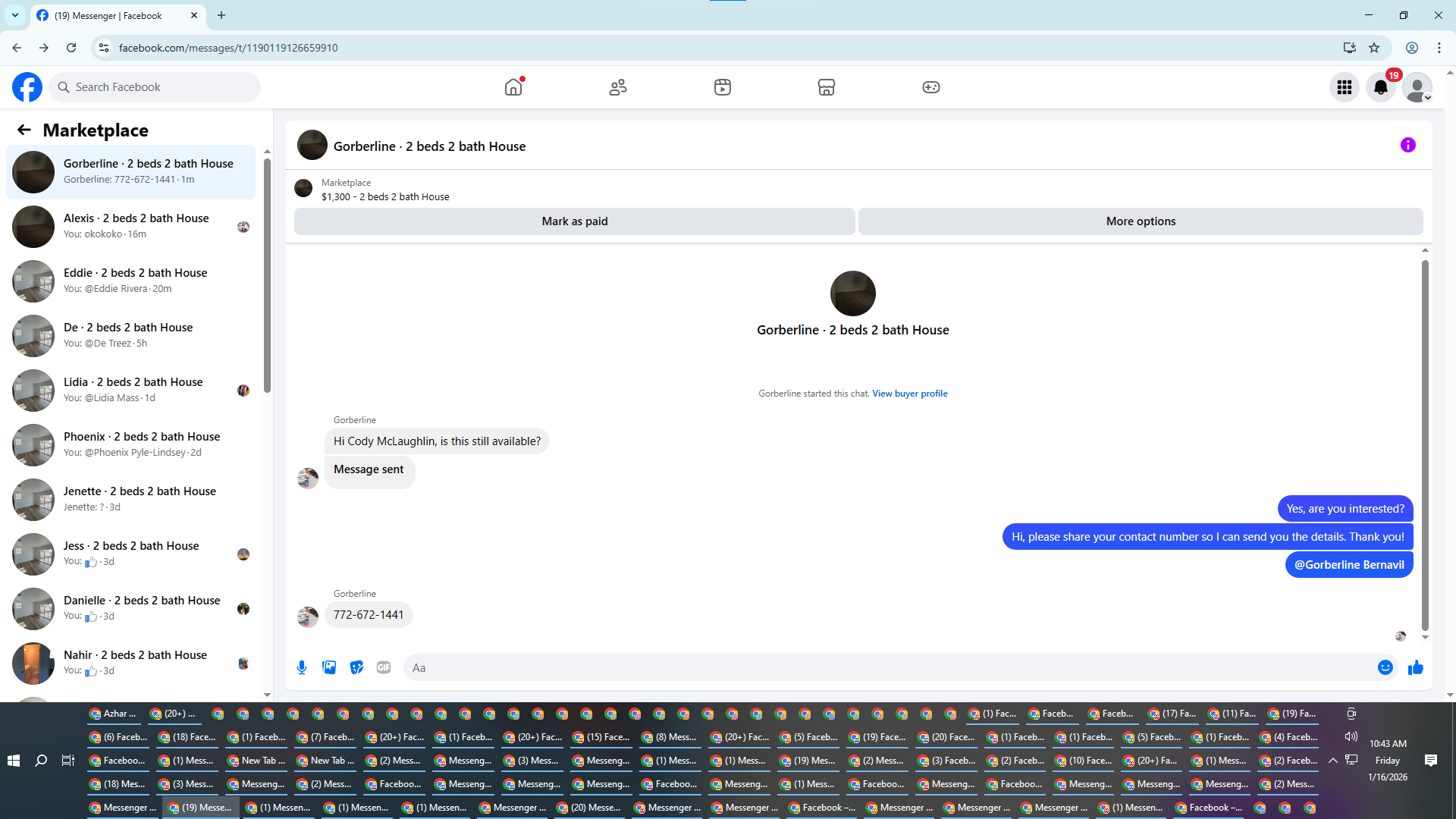Screen dimensions: 1456x819
Task: Click the voice clip microphone icon
Action: click(x=302, y=667)
